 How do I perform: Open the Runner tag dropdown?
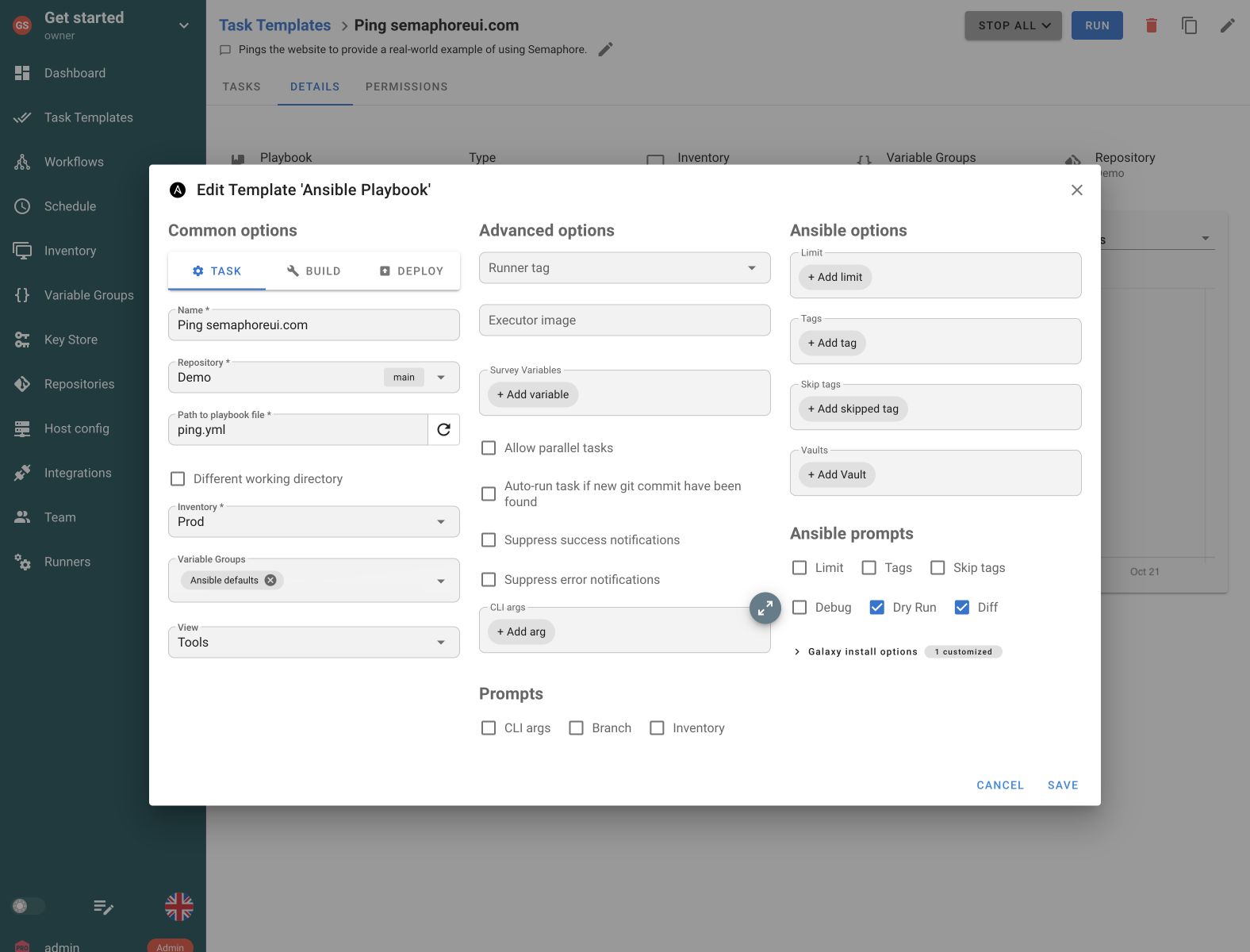click(625, 267)
